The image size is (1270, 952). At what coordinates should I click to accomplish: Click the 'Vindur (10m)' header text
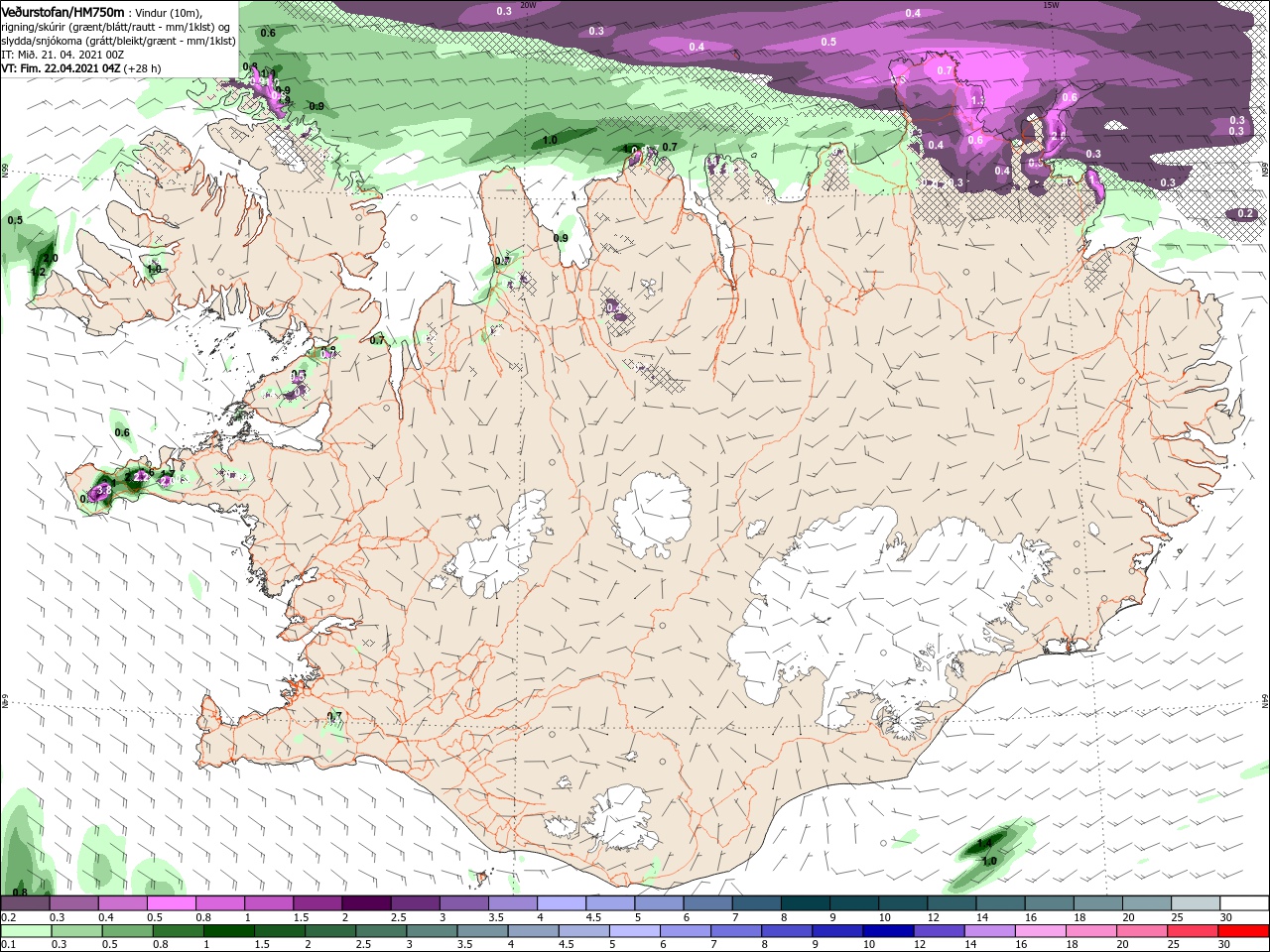(169, 13)
